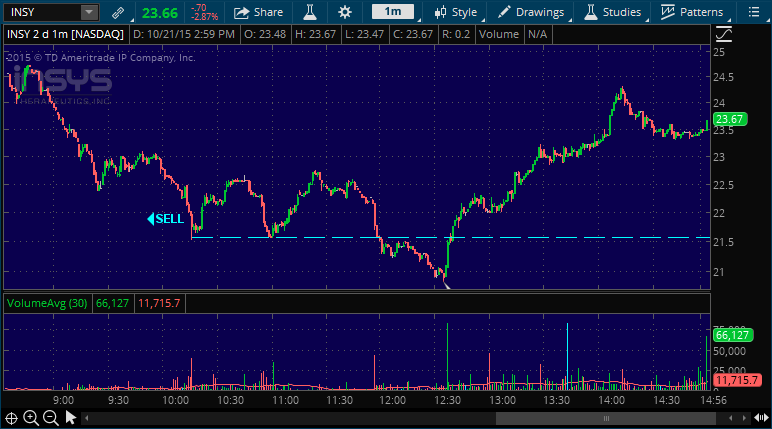This screenshot has height=429, width=772.
Task: Open chart settings gear icon
Action: click(345, 12)
